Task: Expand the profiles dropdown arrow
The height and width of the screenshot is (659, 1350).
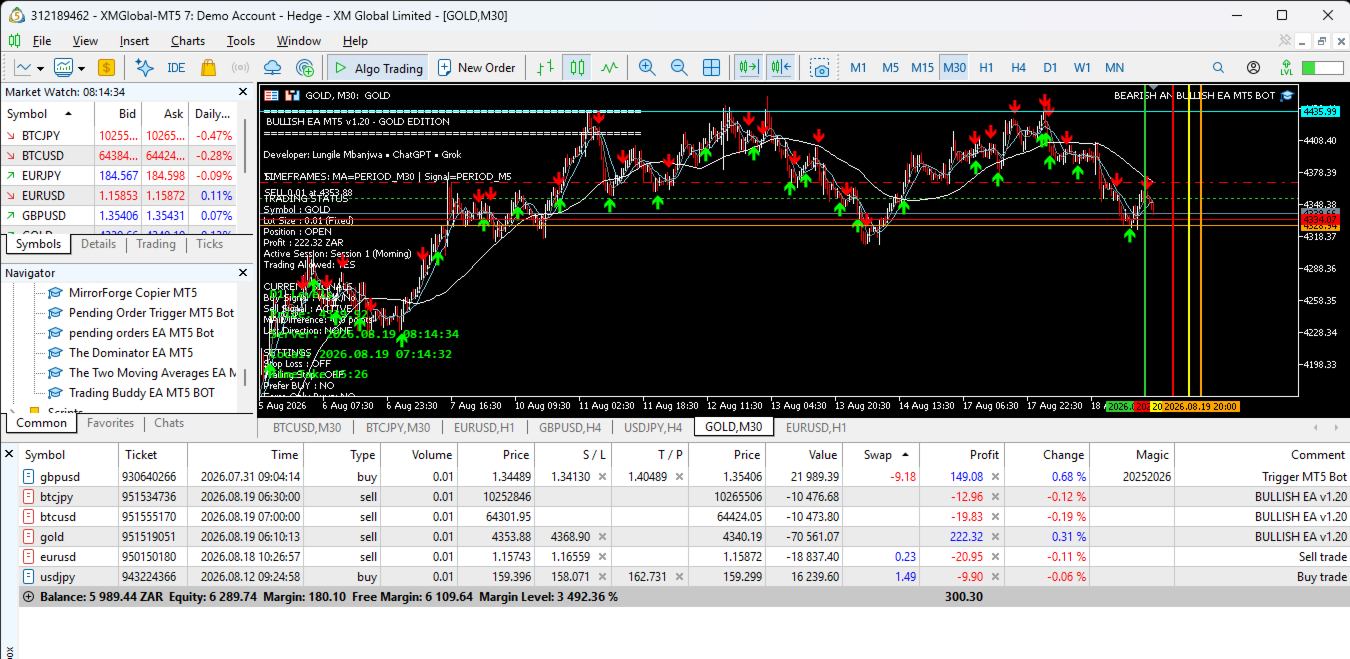Action: 81,68
